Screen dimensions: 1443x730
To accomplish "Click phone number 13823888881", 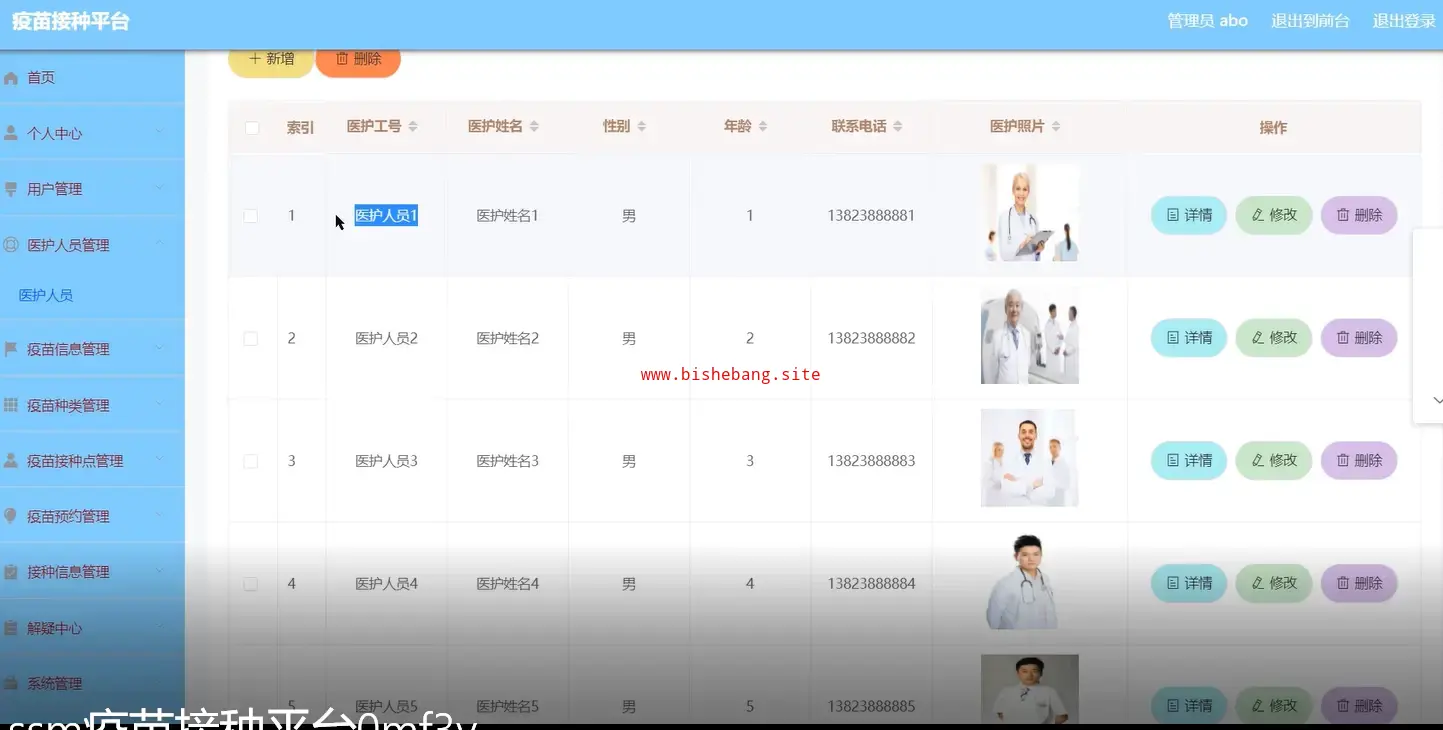I will click(x=871, y=216).
